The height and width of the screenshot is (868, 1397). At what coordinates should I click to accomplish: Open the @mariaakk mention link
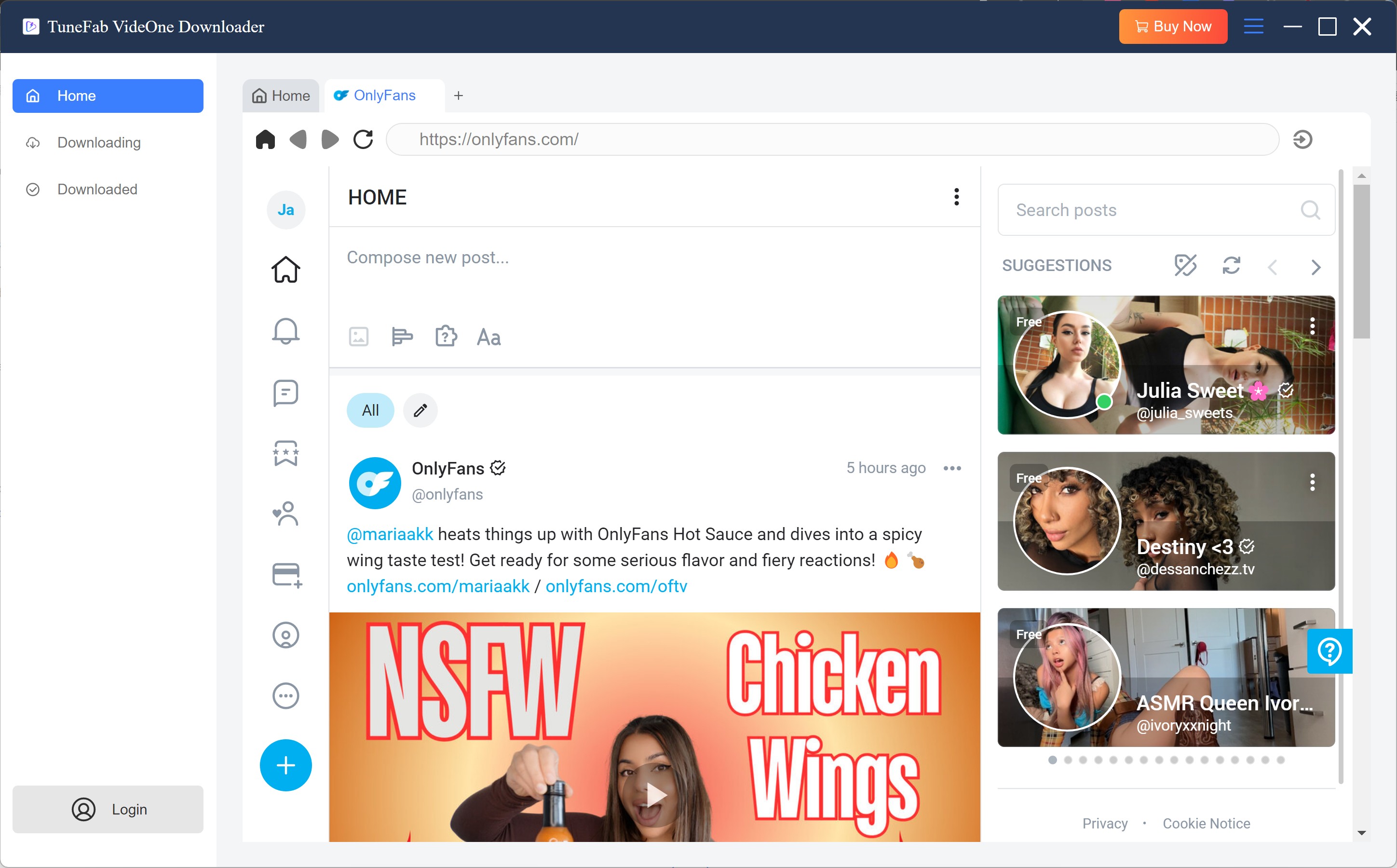(390, 534)
